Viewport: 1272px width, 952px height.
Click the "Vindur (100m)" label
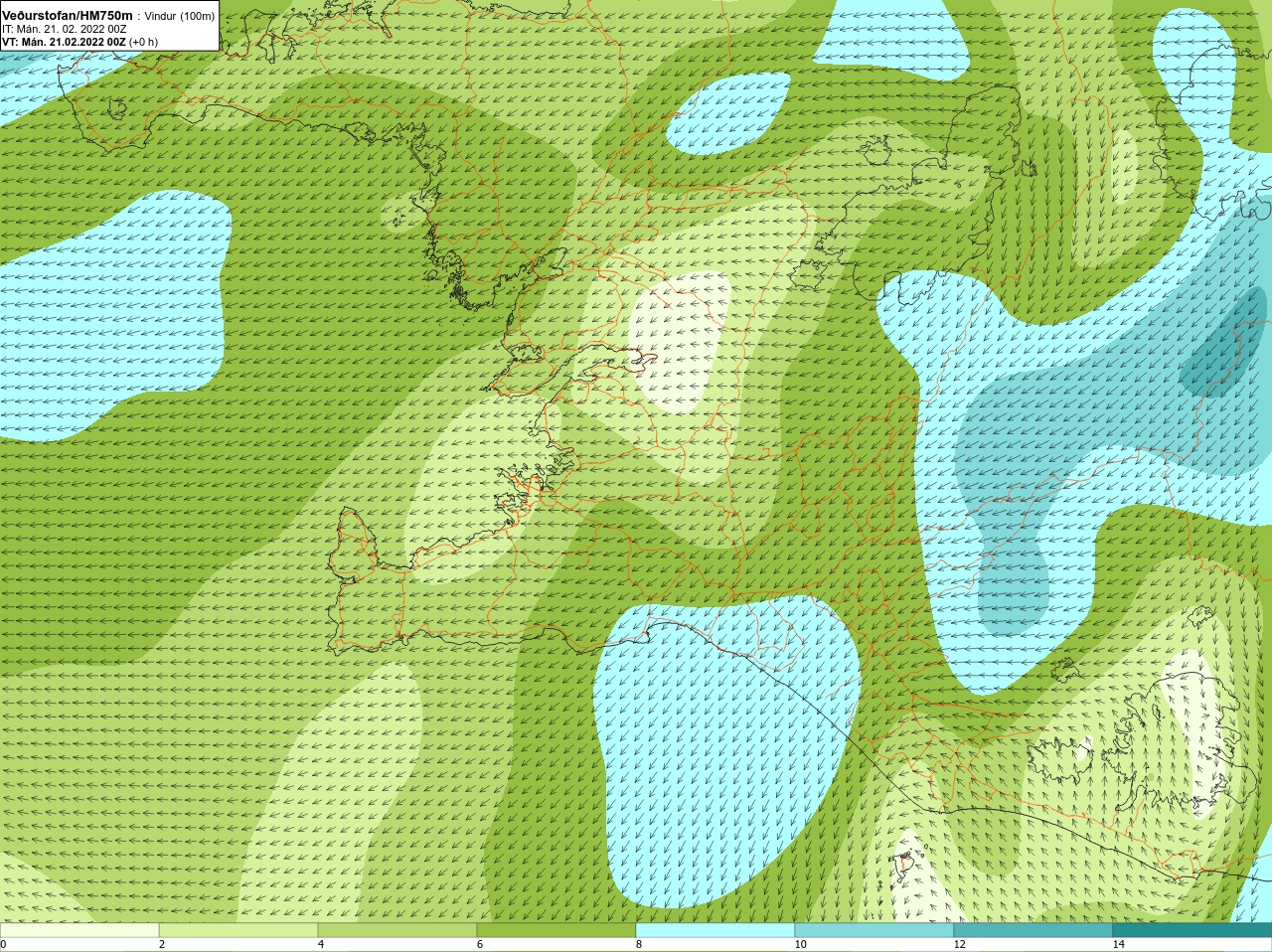coord(180,16)
